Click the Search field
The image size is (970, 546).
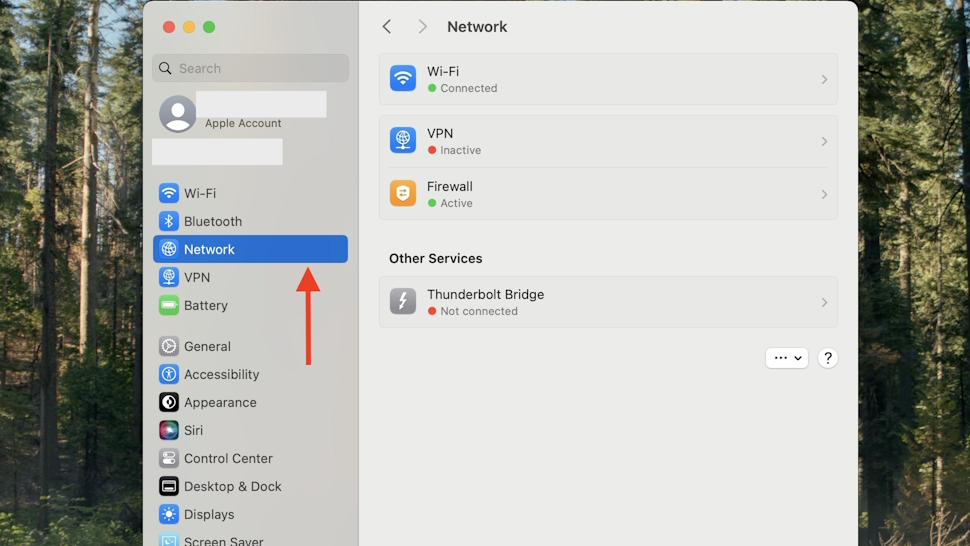(x=250, y=68)
